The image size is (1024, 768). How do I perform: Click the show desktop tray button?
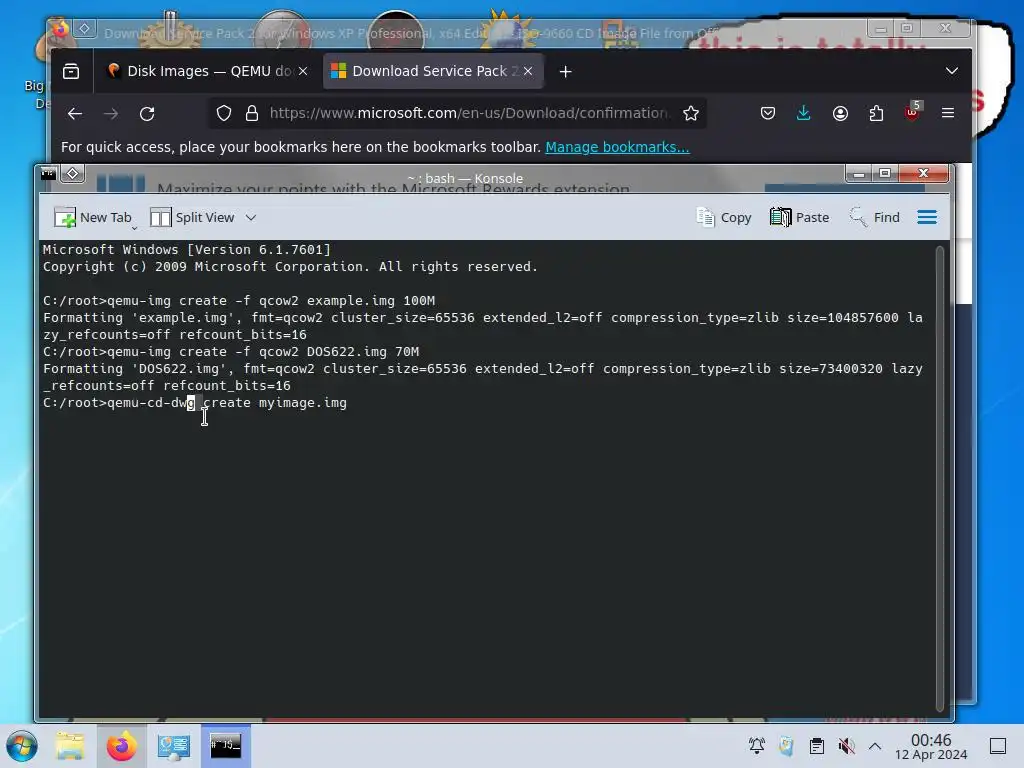coord(998,746)
